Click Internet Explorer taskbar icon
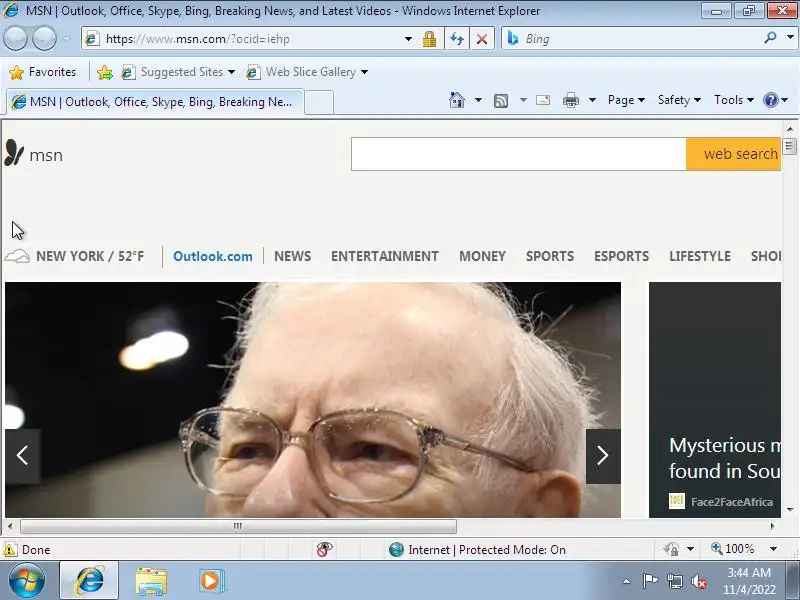The image size is (800, 600). pos(89,581)
